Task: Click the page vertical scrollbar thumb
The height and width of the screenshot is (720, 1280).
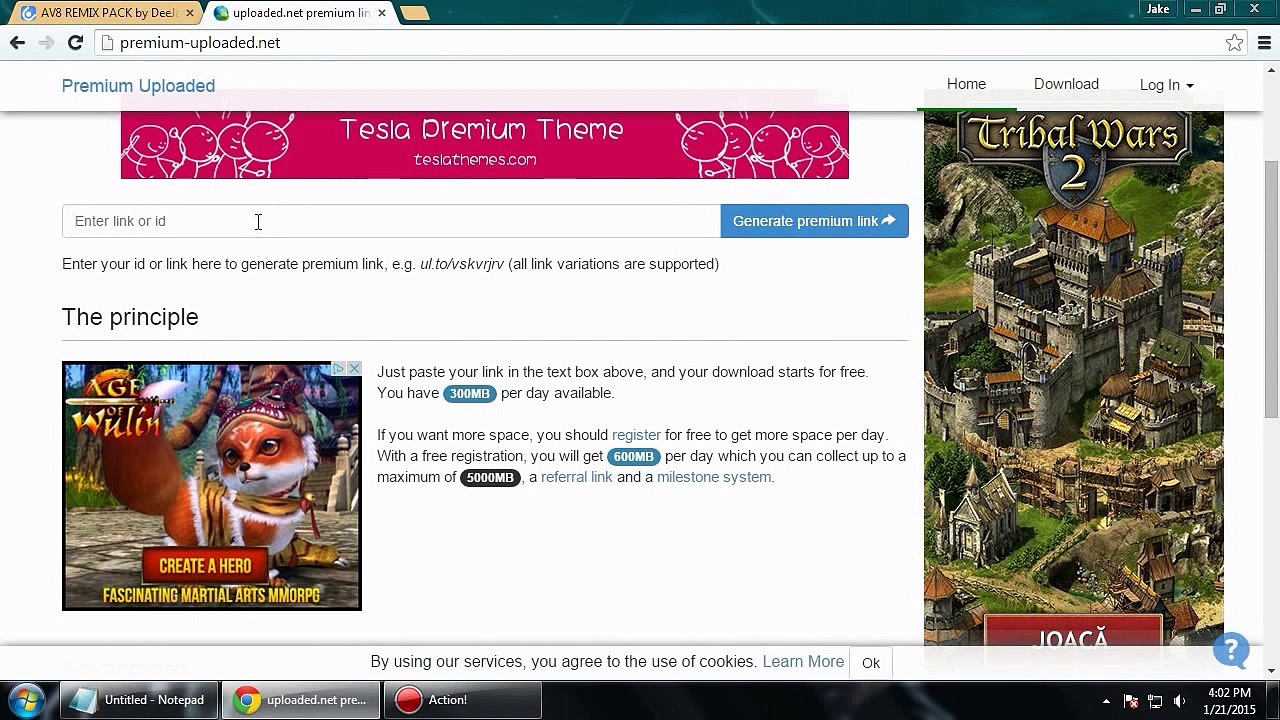Action: [x=1271, y=290]
